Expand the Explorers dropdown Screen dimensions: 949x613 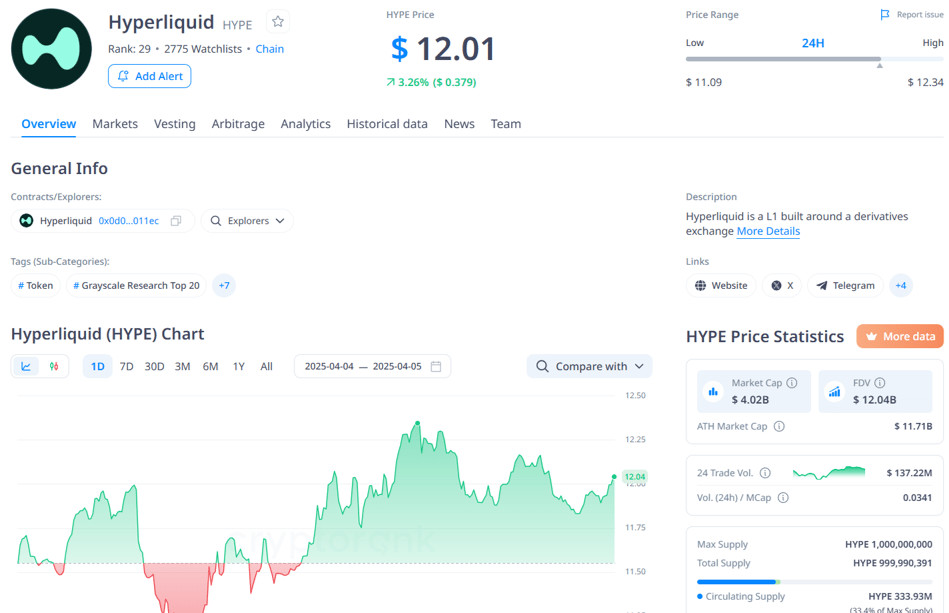pos(247,221)
